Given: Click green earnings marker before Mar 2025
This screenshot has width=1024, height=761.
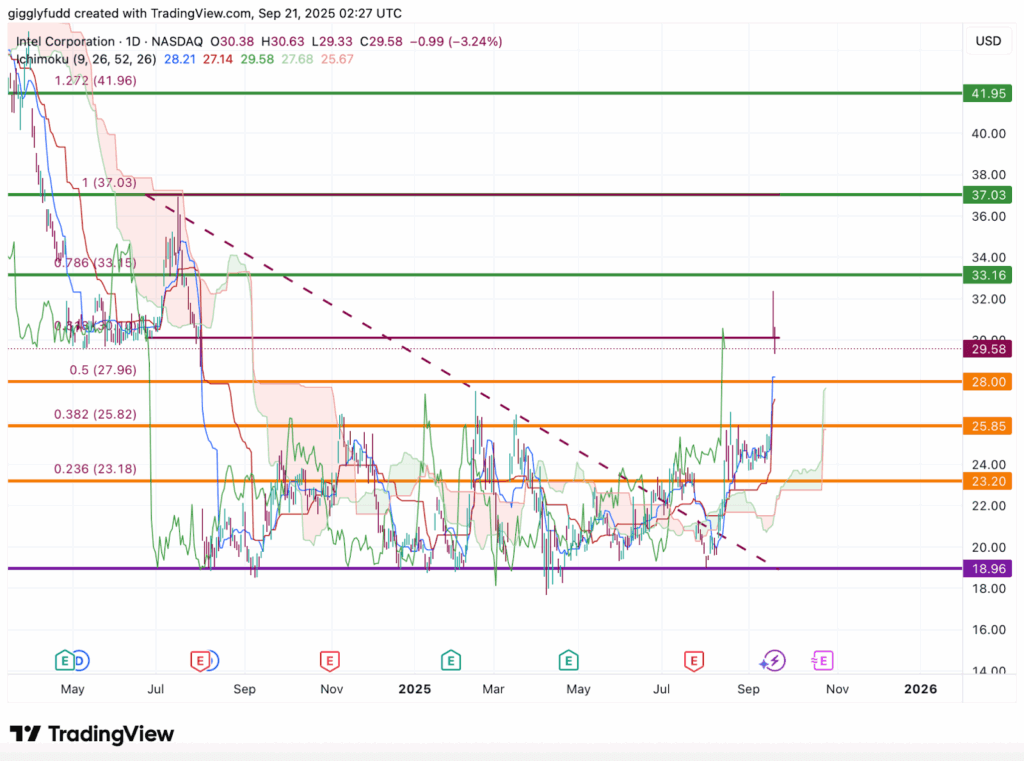Looking at the screenshot, I should [x=451, y=660].
